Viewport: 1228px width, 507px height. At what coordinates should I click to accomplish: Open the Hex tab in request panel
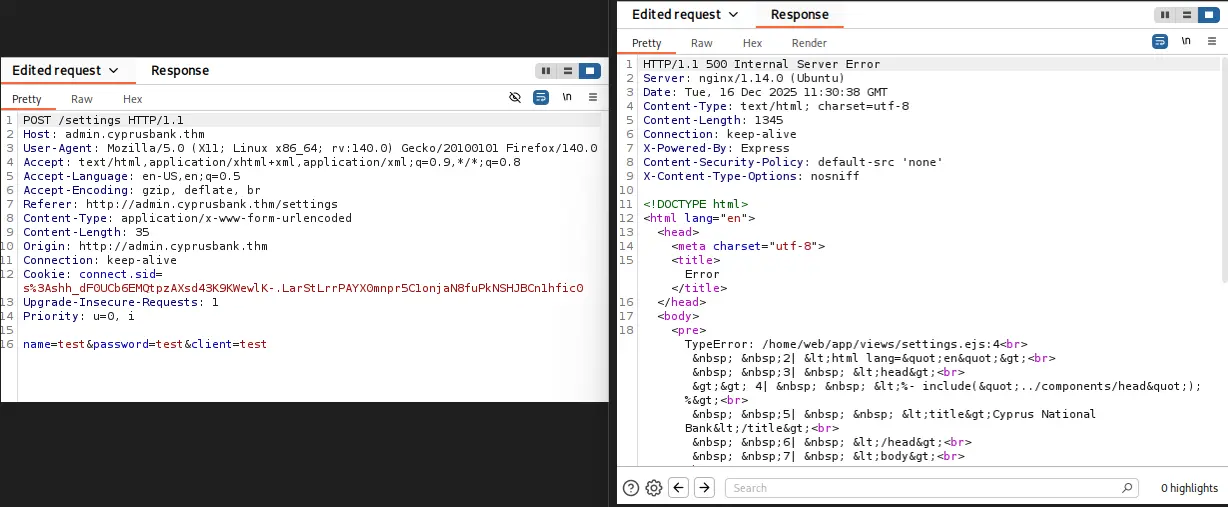[x=133, y=99]
